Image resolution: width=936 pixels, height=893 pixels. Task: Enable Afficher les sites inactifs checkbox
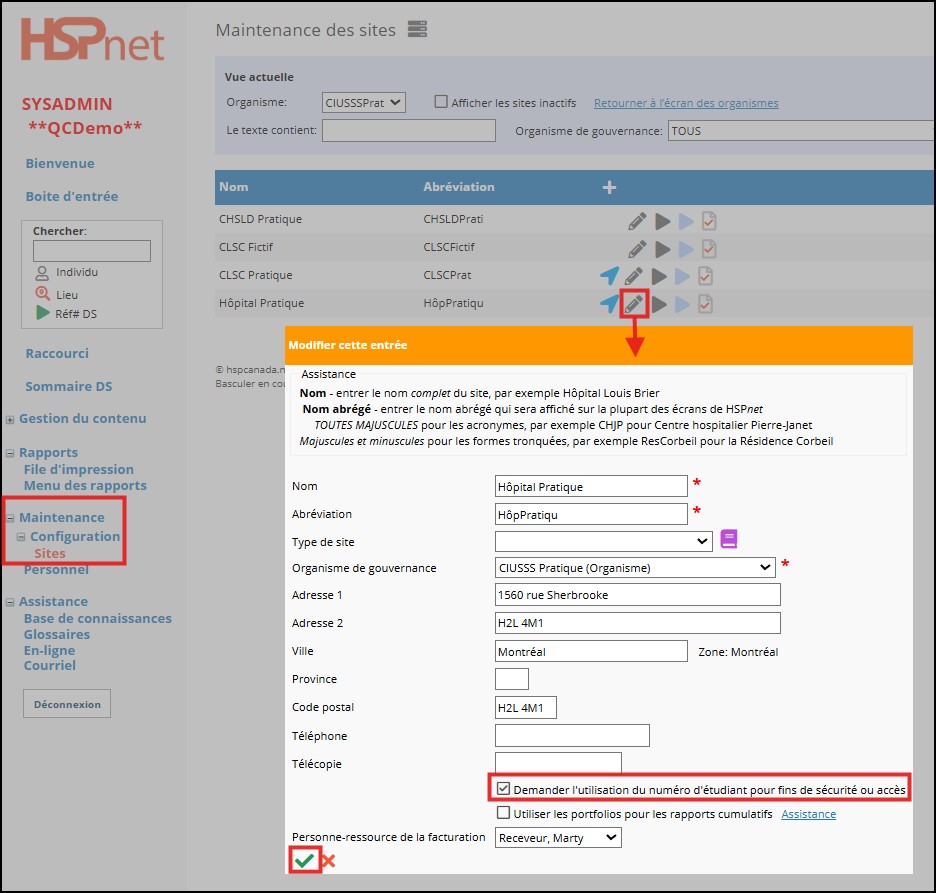pyautogui.click(x=441, y=102)
